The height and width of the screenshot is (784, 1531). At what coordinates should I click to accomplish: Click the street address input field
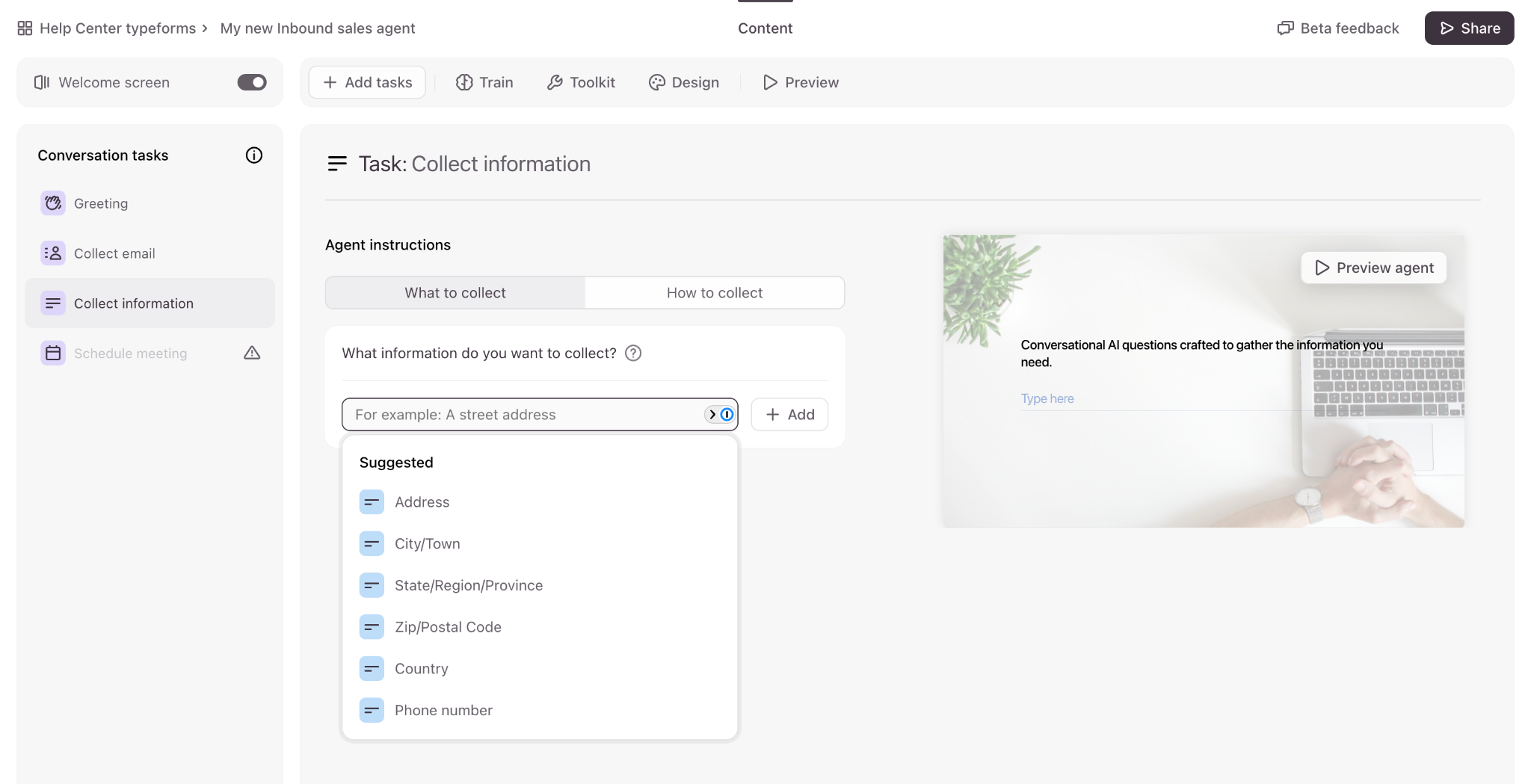pyautogui.click(x=523, y=415)
